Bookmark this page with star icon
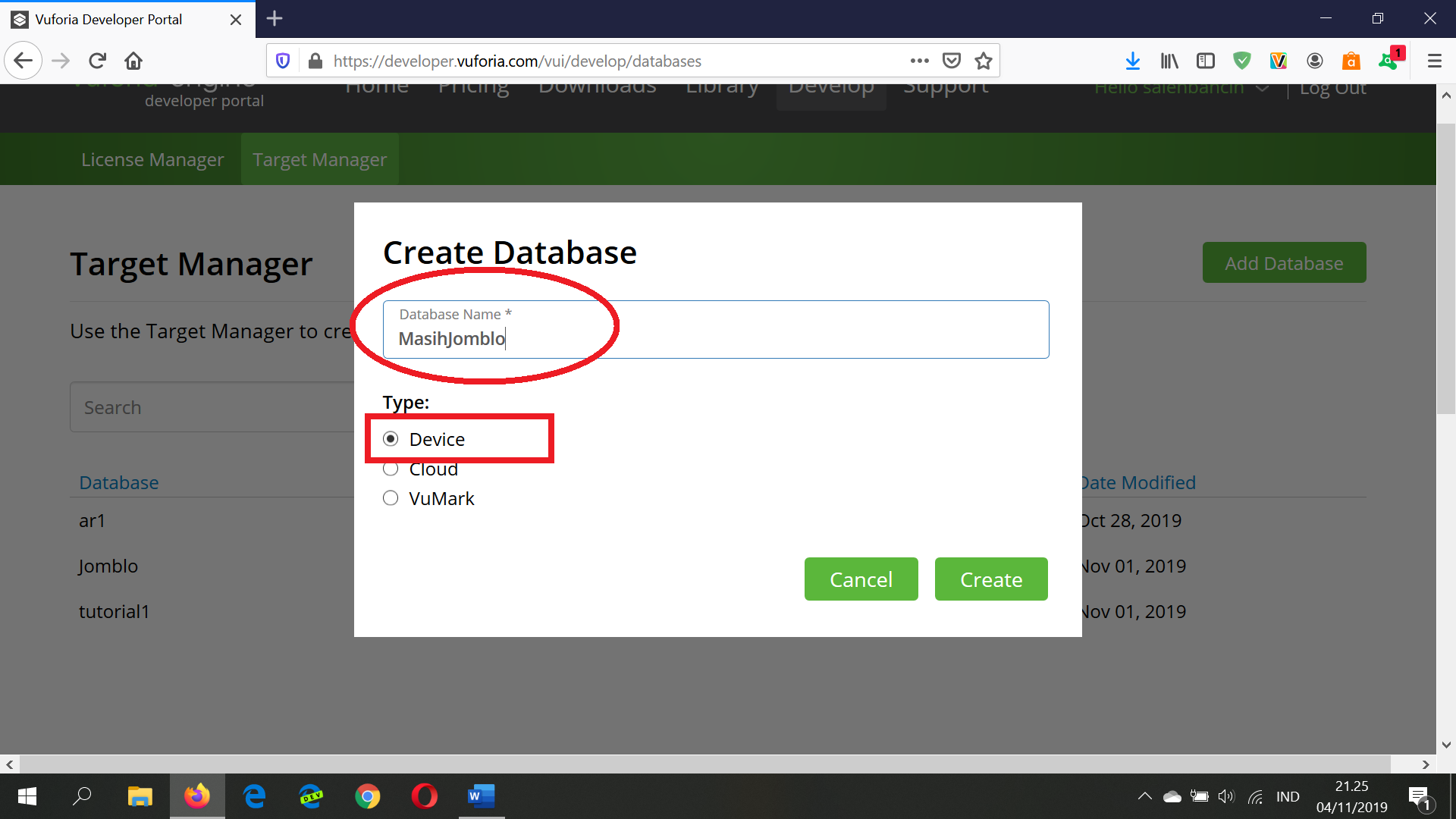The width and height of the screenshot is (1456, 819). click(984, 61)
